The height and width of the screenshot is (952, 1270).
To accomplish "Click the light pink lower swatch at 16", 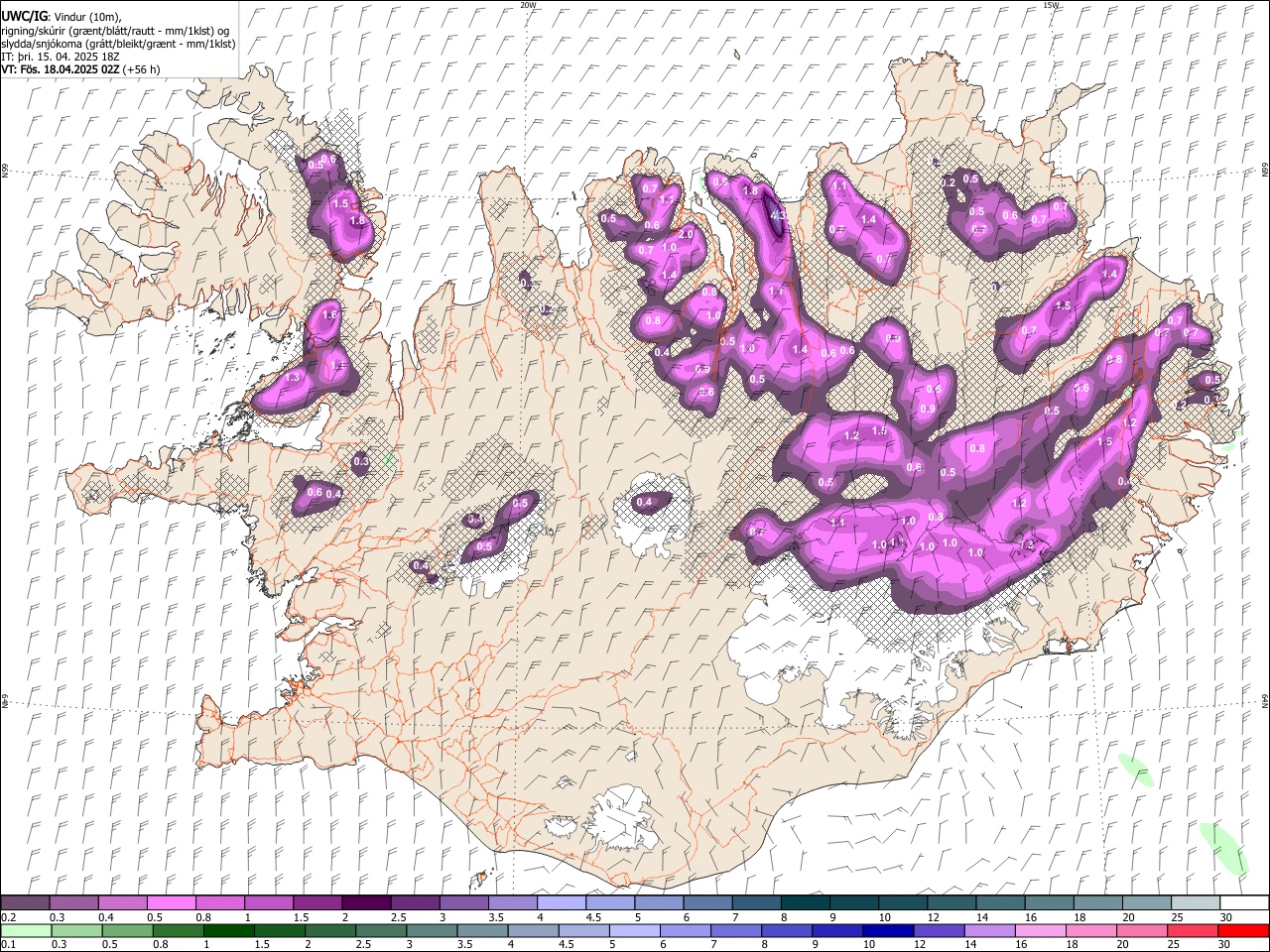I will point(1040,930).
